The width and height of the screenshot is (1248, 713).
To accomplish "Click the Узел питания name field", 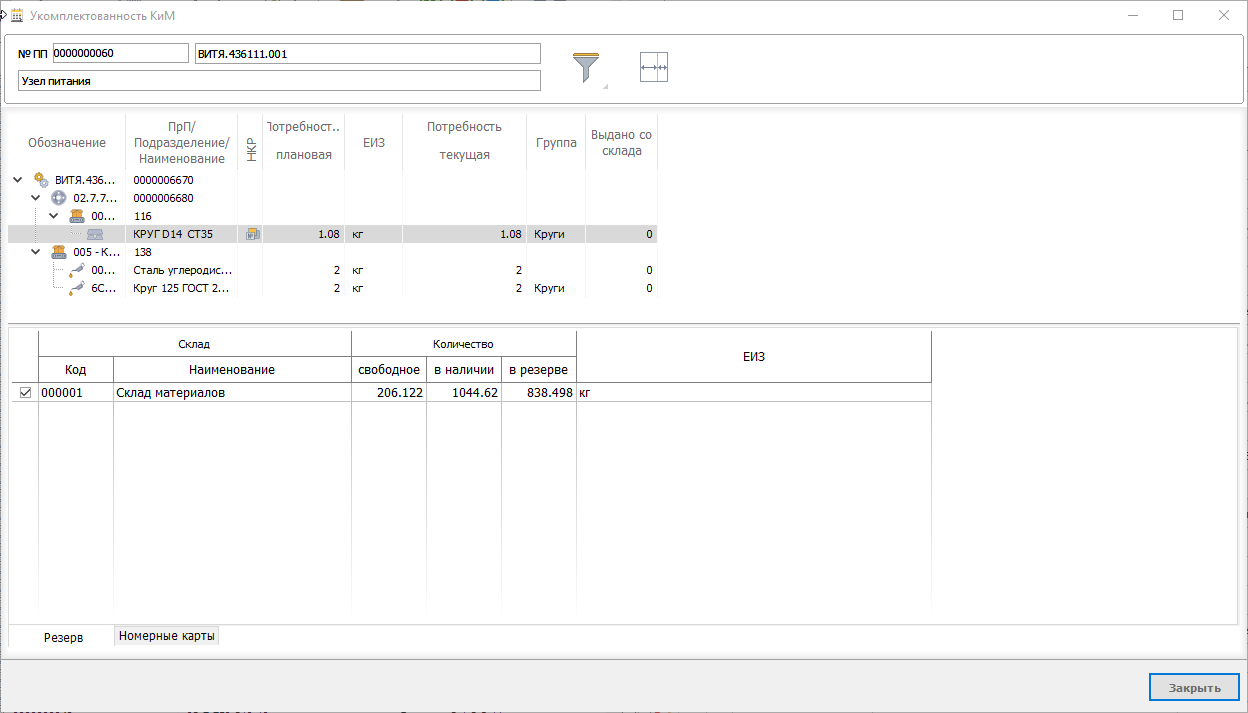I will point(279,81).
